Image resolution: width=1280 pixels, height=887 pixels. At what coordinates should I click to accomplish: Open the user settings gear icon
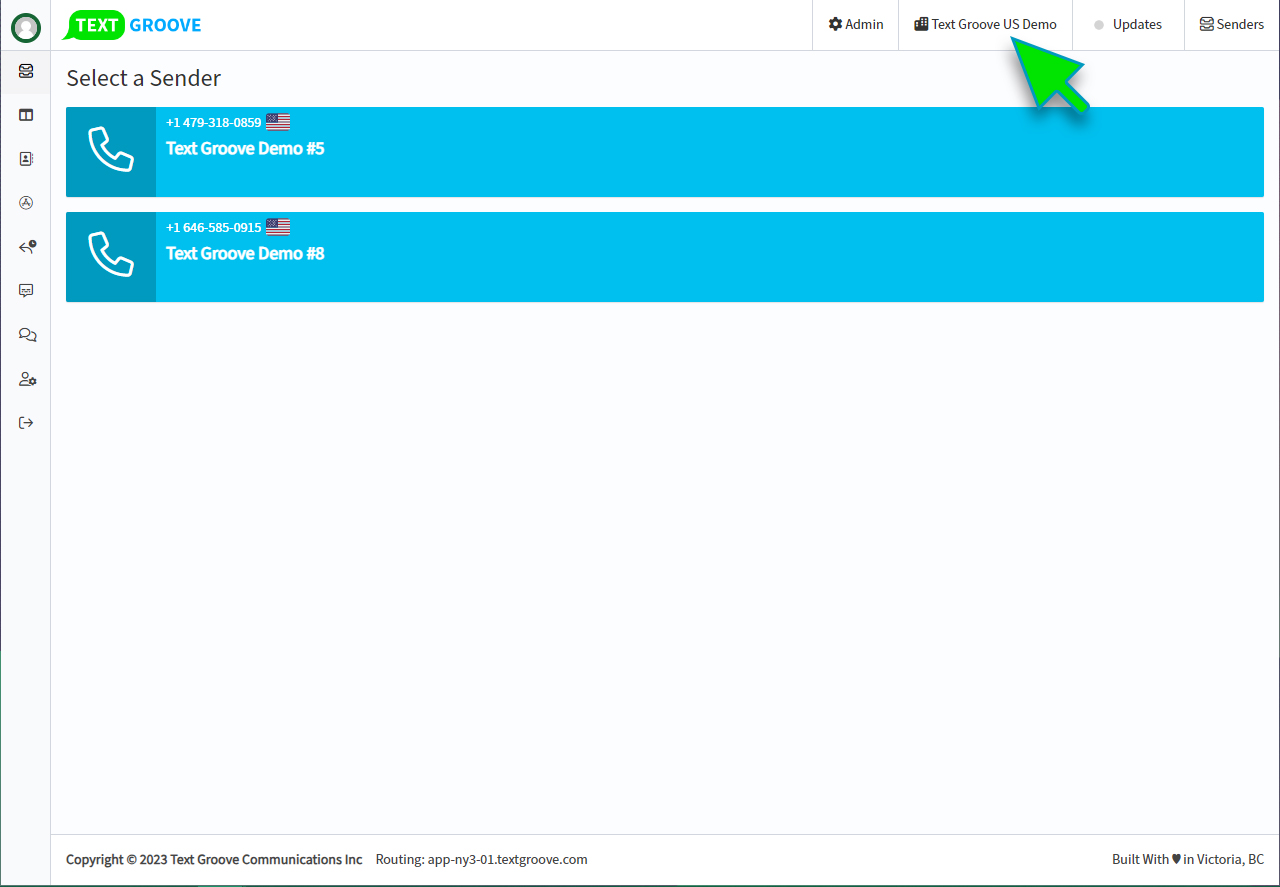tap(27, 379)
